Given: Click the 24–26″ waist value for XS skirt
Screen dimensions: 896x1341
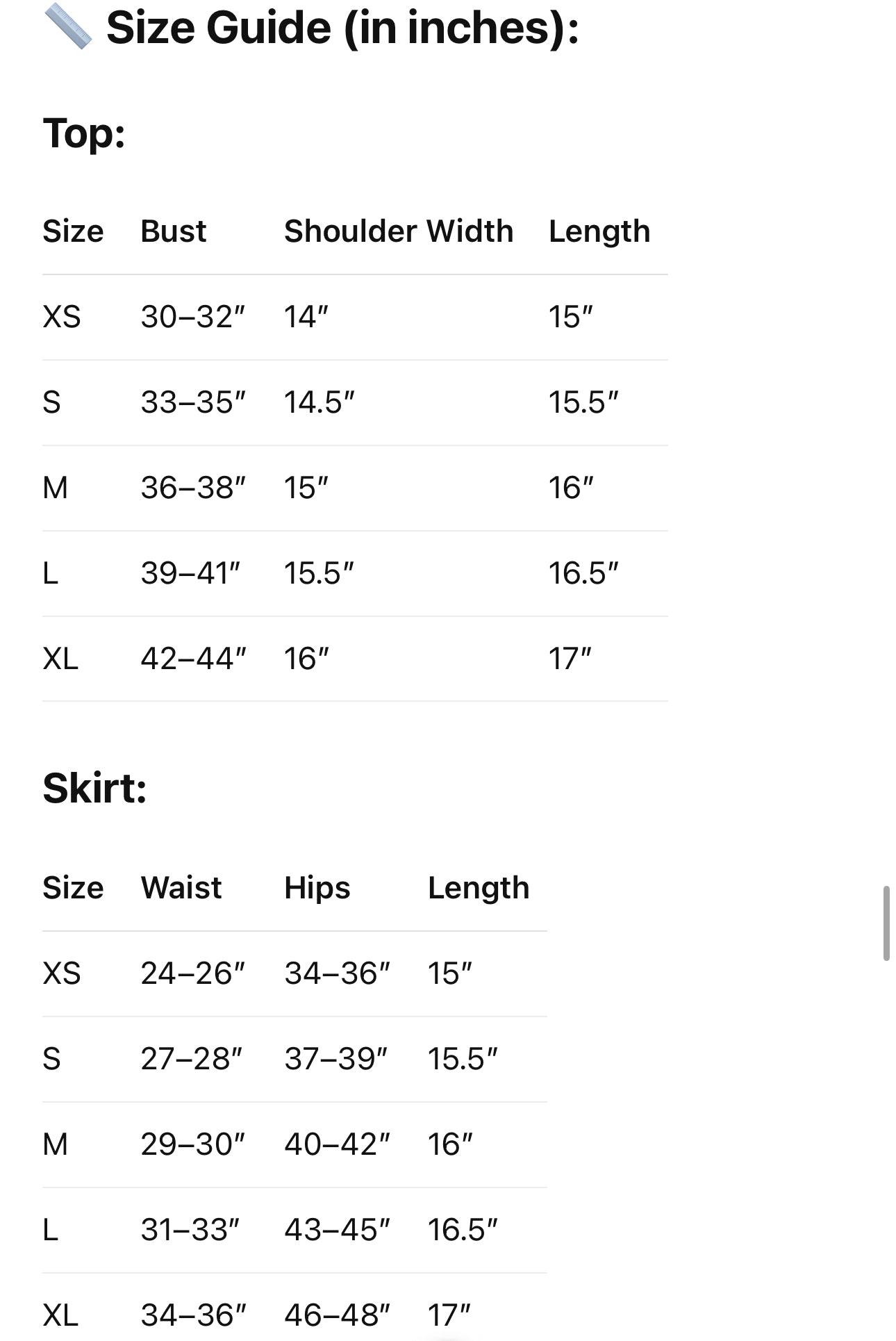Looking at the screenshot, I should 193,973.
